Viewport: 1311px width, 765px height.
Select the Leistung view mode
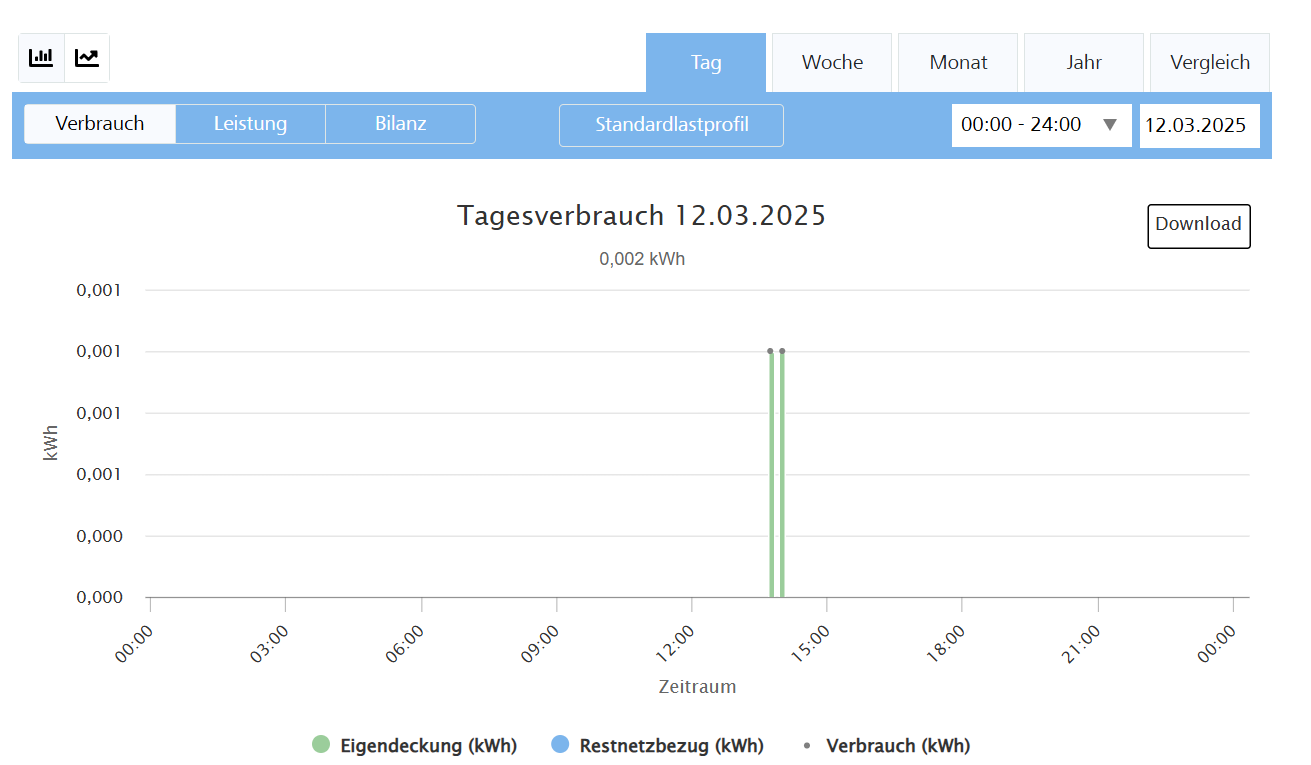point(250,124)
